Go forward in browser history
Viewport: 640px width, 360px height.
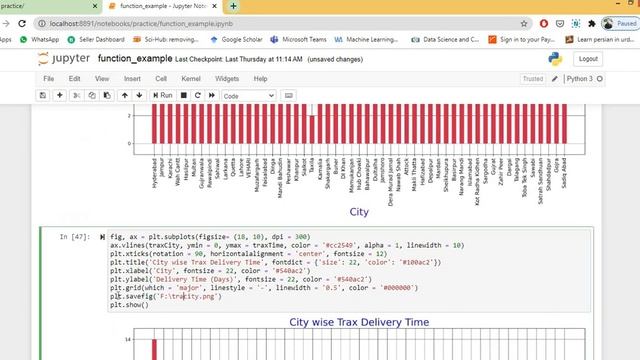pos(6,24)
